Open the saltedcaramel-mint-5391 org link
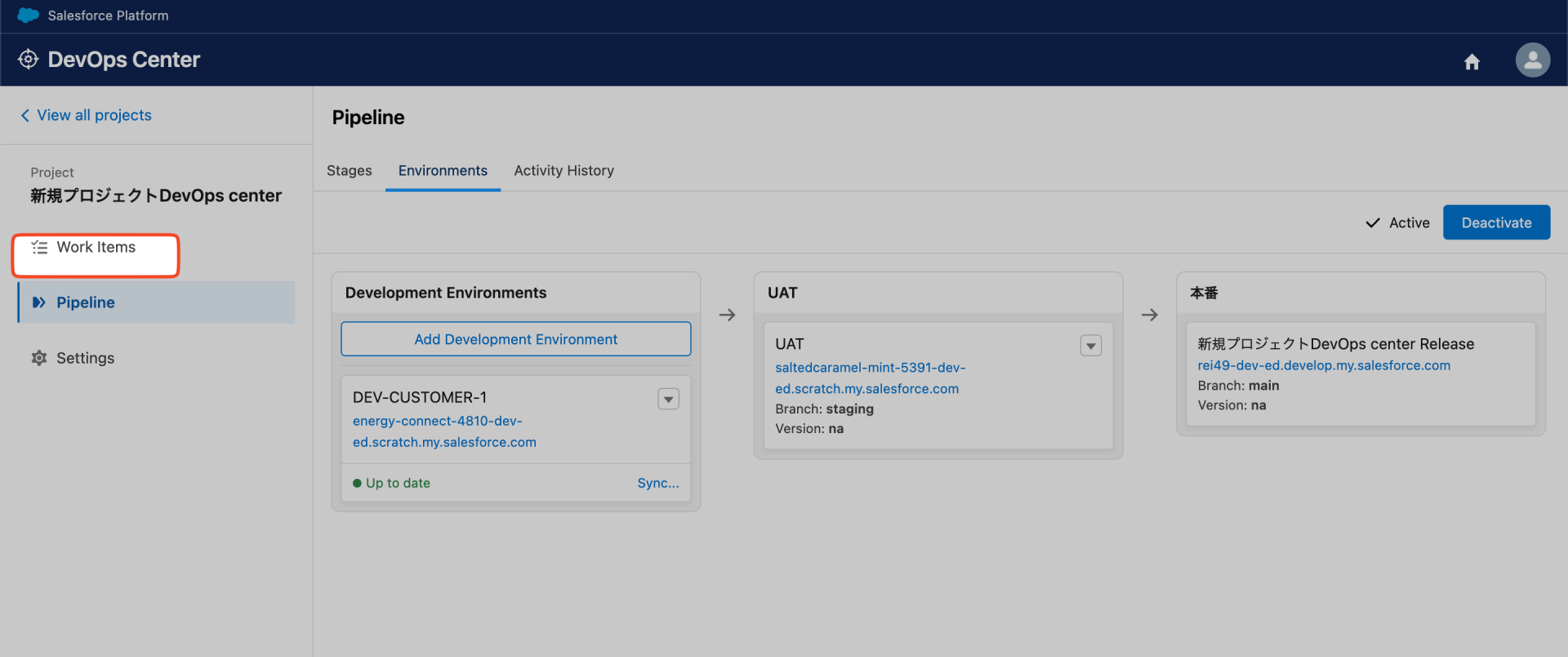Screen dimensions: 1568x657 [x=869, y=378]
